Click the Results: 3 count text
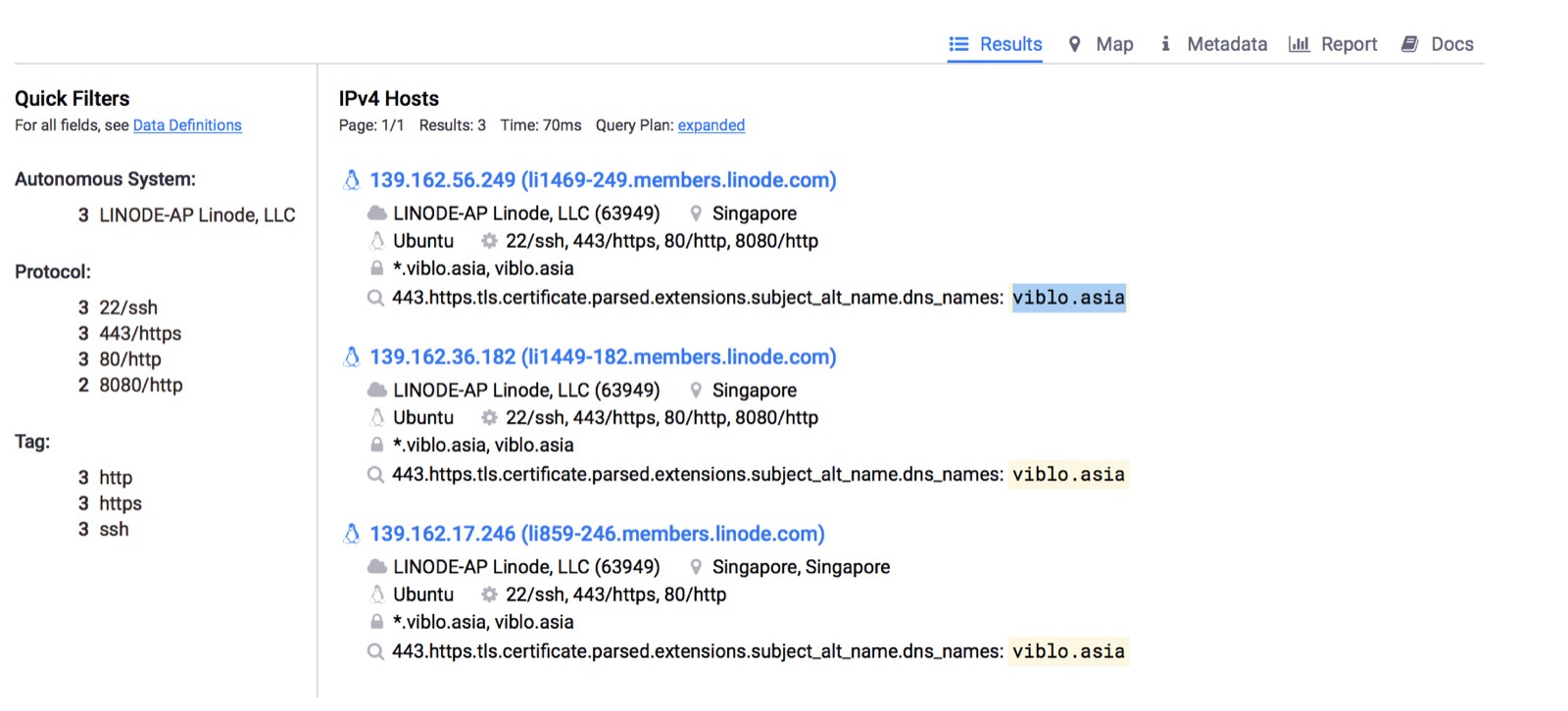This screenshot has width=1568, height=711. pyautogui.click(x=453, y=125)
